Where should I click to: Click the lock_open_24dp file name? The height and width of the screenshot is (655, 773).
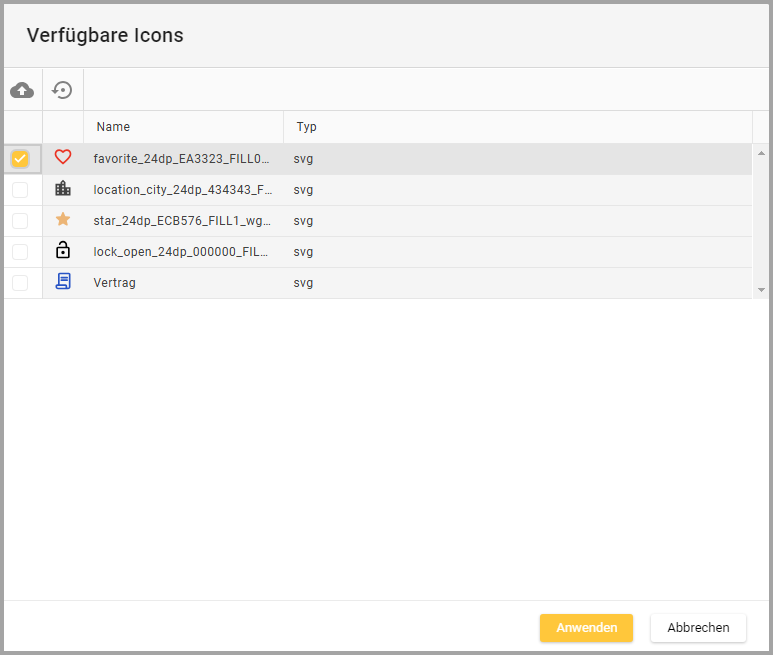180,252
